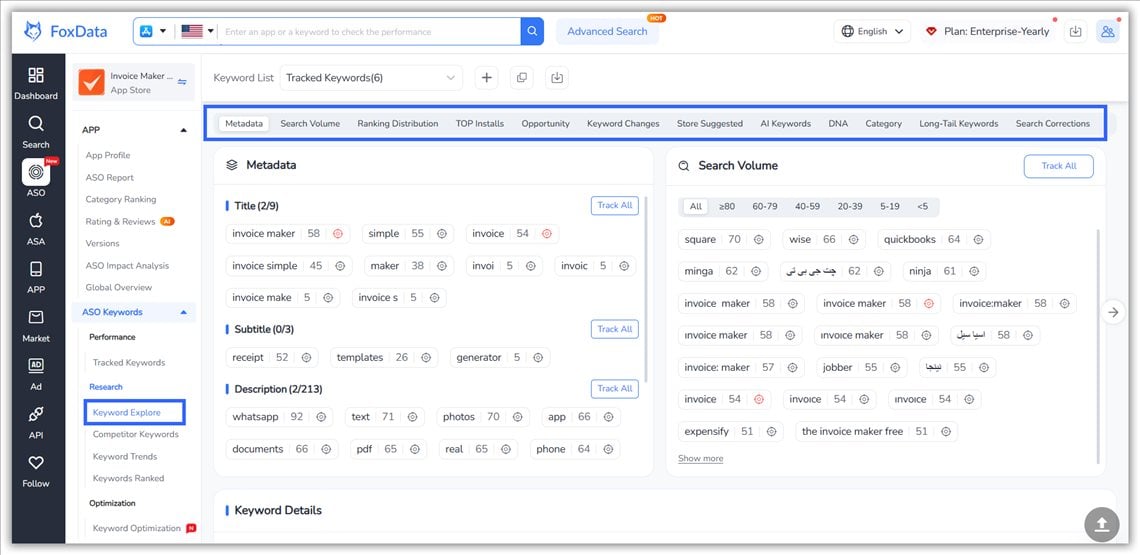Track the keyword whatsapp target icon
This screenshot has width=1140, height=555.
click(321, 417)
